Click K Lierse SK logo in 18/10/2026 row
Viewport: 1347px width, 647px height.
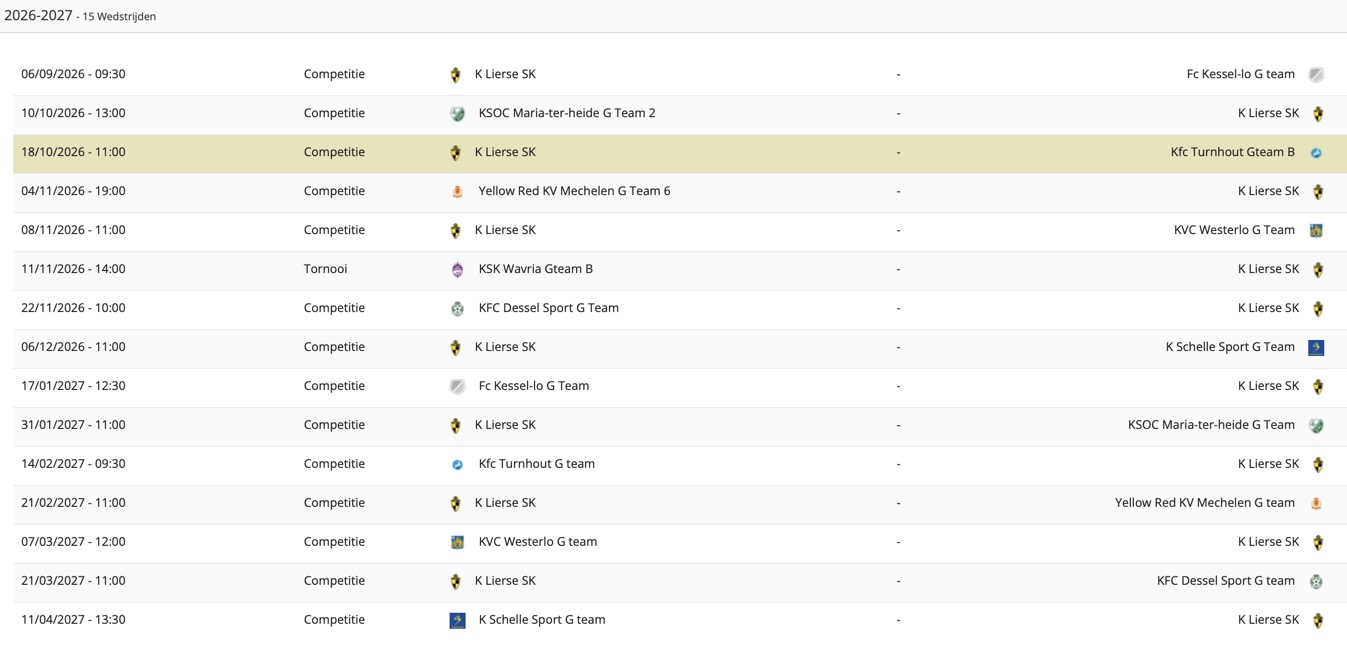[455, 153]
